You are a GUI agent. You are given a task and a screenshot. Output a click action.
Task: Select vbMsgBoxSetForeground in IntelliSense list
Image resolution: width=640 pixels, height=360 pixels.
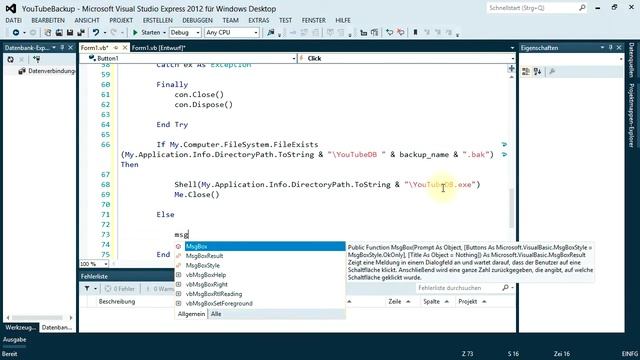[x=260, y=303]
